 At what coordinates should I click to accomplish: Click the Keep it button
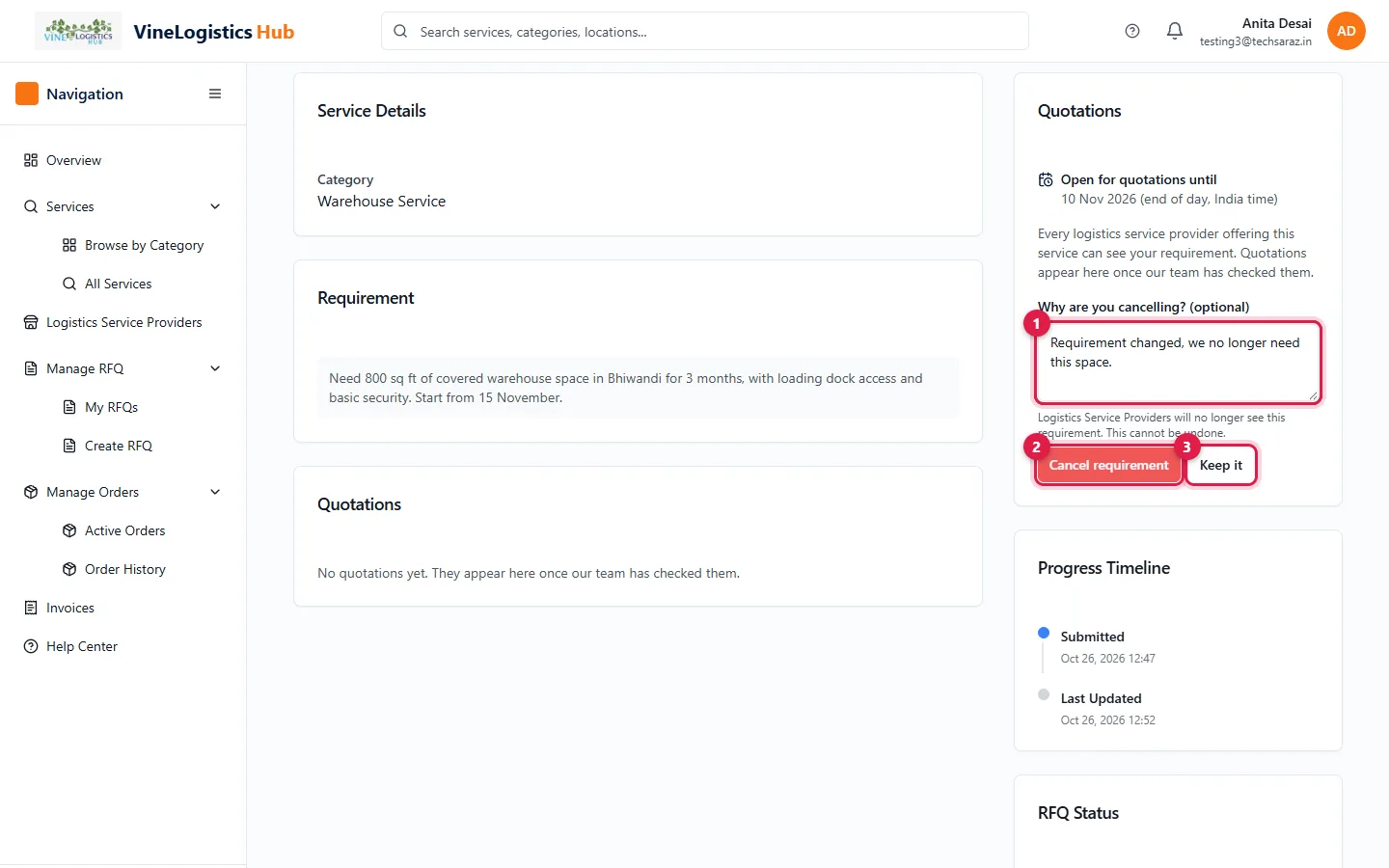(1221, 465)
